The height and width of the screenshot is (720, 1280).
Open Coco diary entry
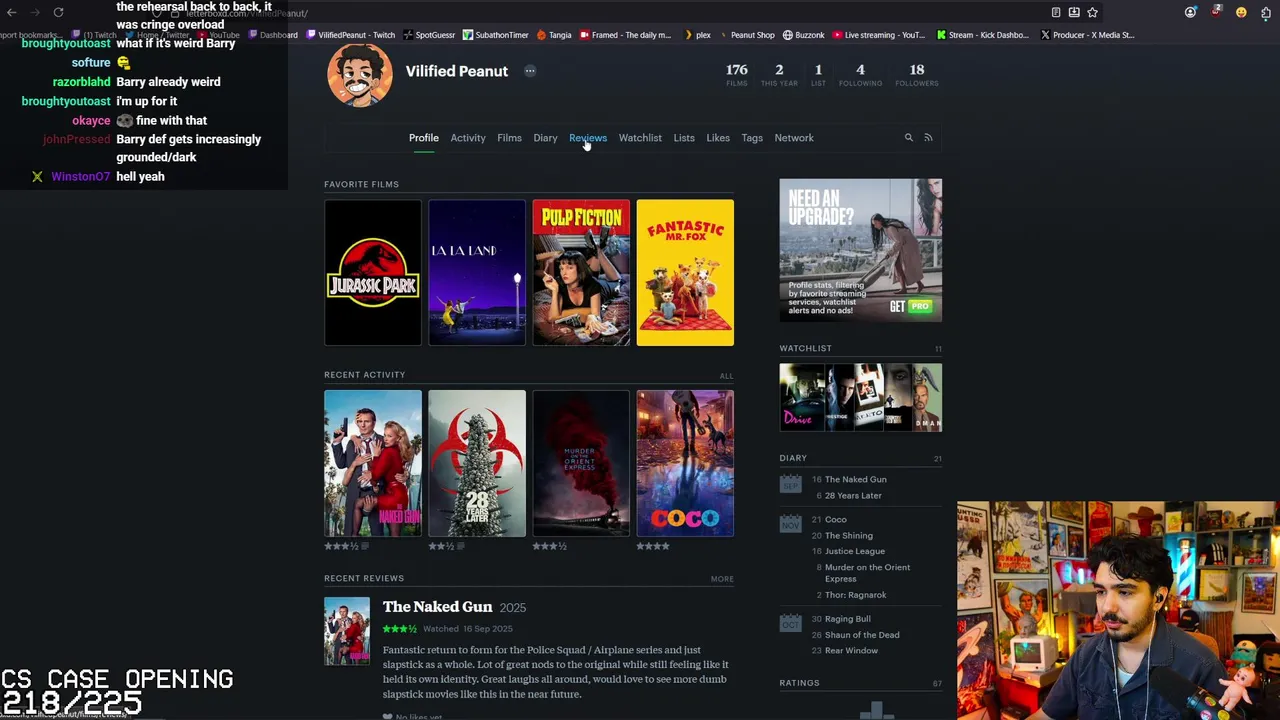click(x=836, y=519)
